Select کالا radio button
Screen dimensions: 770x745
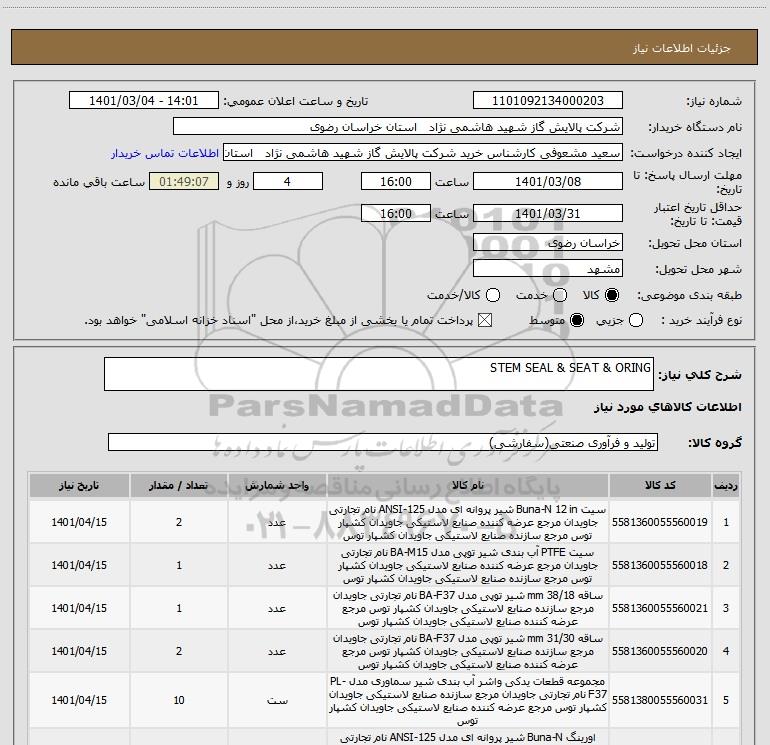pos(612,295)
